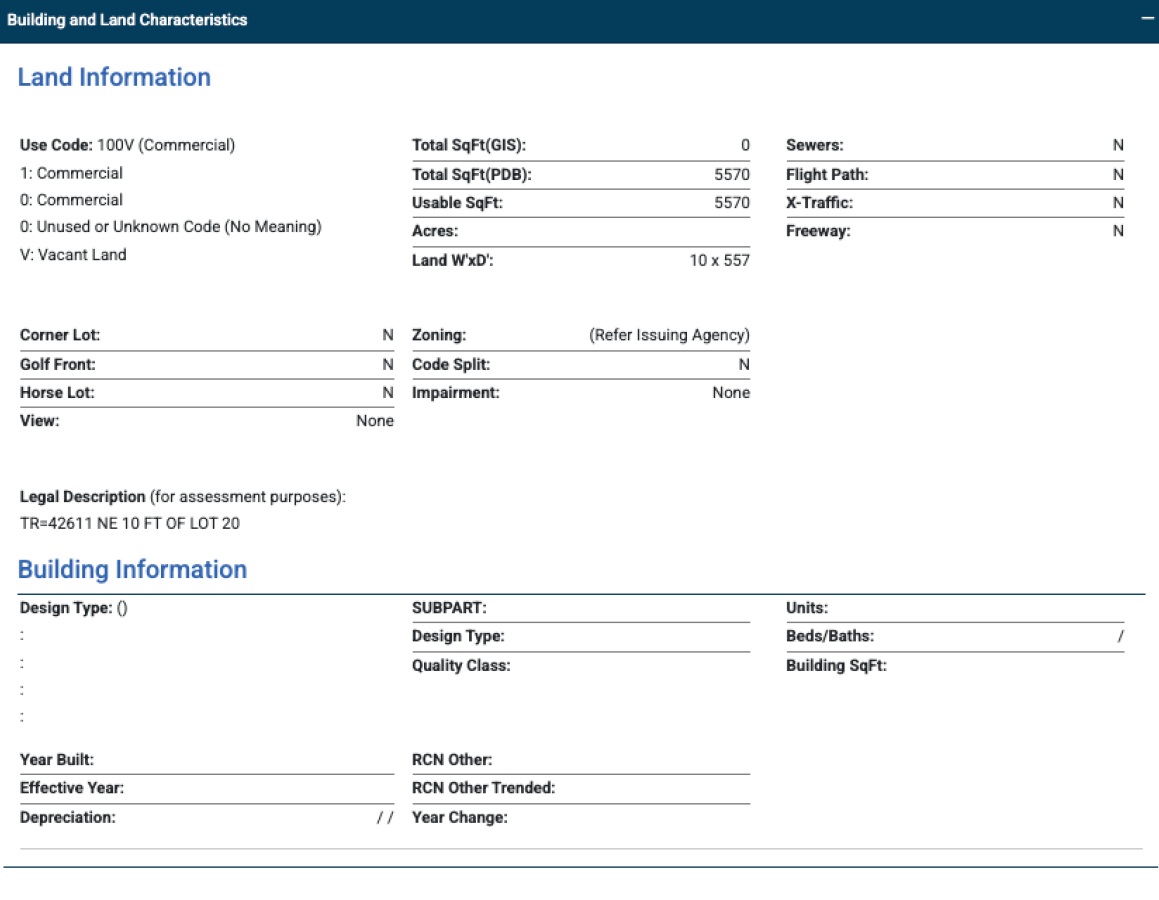Viewport: 1159px width, 900px height.
Task: Click the V: Vacant Land line
Action: (x=73, y=254)
